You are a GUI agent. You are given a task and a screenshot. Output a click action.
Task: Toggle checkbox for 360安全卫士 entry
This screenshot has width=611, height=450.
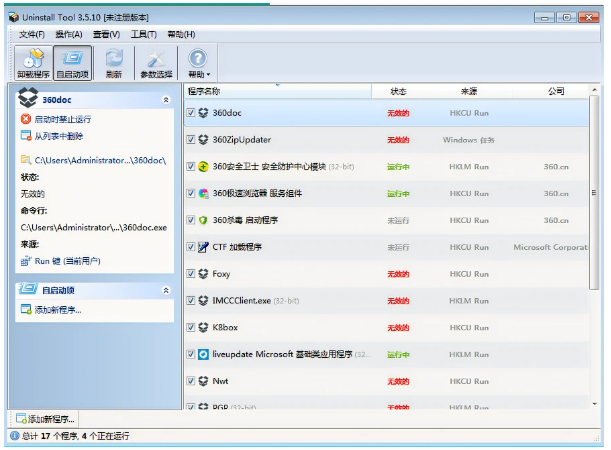pyautogui.click(x=191, y=167)
